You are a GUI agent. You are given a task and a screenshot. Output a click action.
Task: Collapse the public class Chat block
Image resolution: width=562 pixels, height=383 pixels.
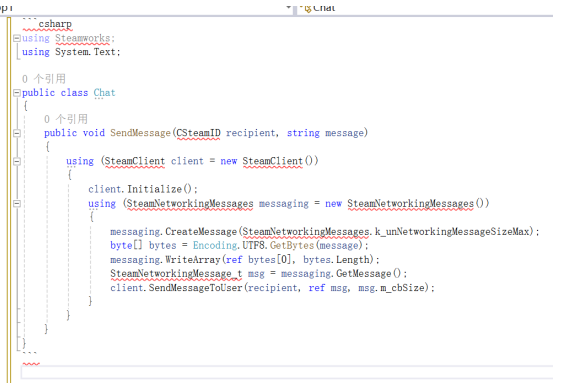coord(16,93)
